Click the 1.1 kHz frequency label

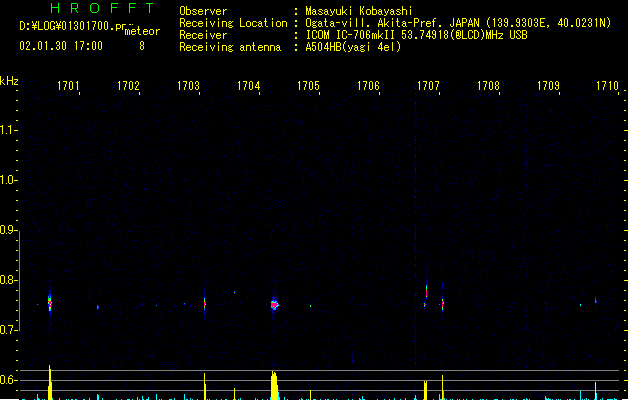[x=8, y=130]
